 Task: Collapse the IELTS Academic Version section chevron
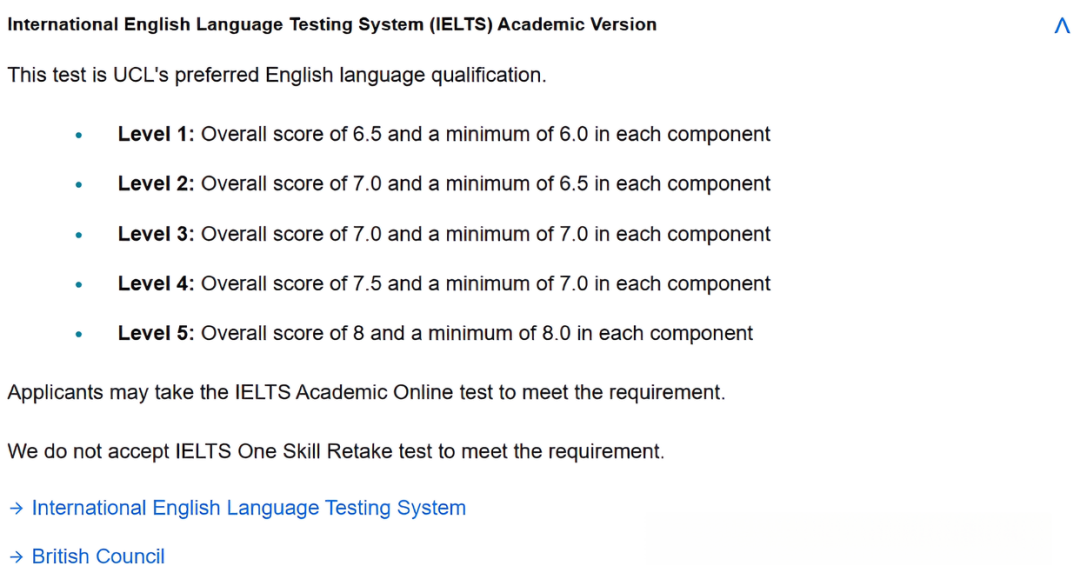(x=1062, y=27)
